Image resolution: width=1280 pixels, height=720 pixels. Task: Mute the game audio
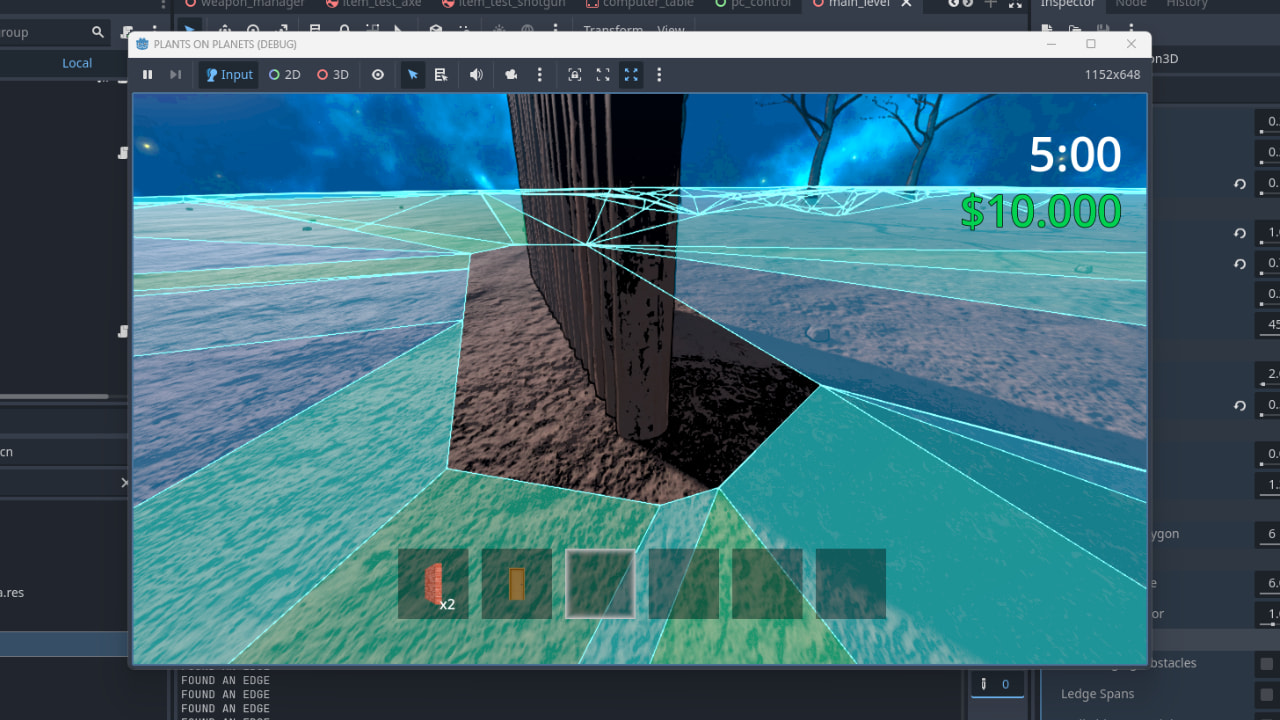coord(477,75)
